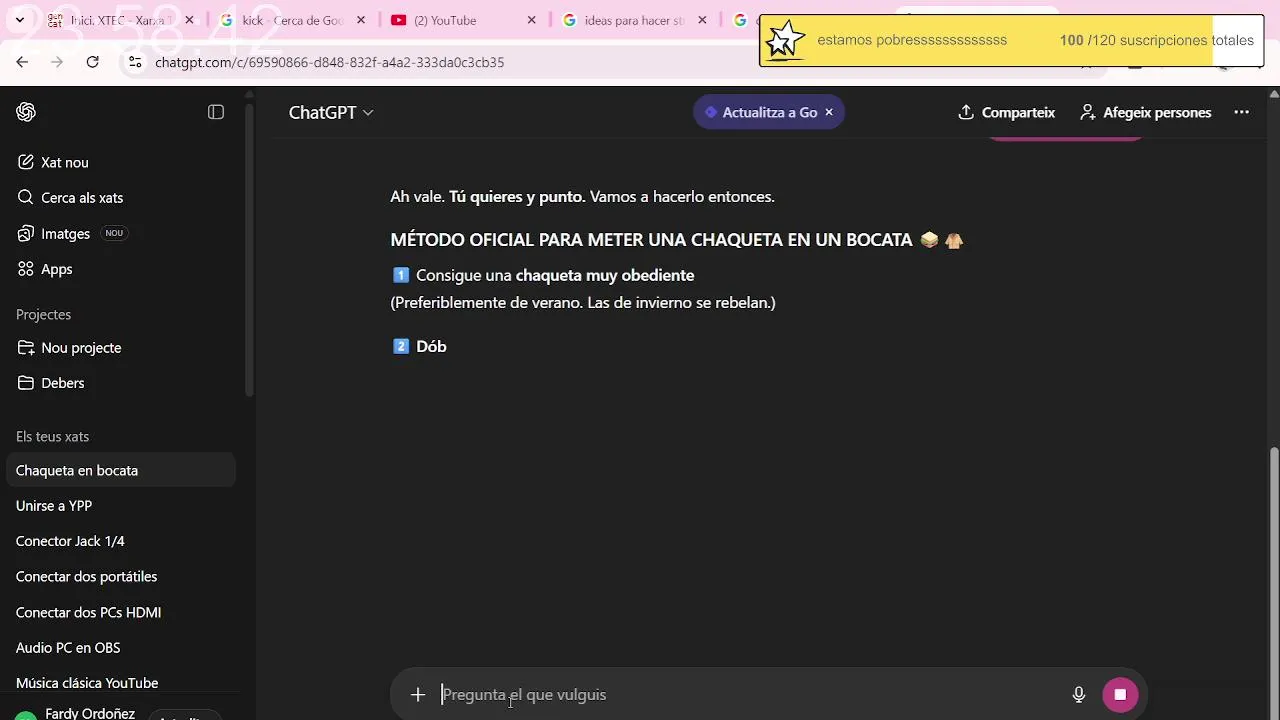Click the star icon in subscription overlay
Screen dimensions: 1280x720
786,40
